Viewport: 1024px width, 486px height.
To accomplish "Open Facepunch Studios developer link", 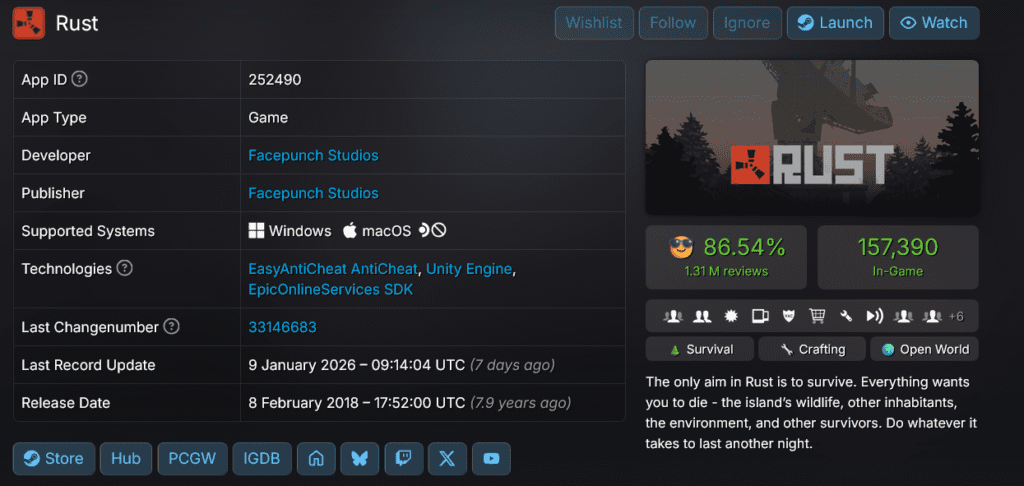I will click(313, 155).
